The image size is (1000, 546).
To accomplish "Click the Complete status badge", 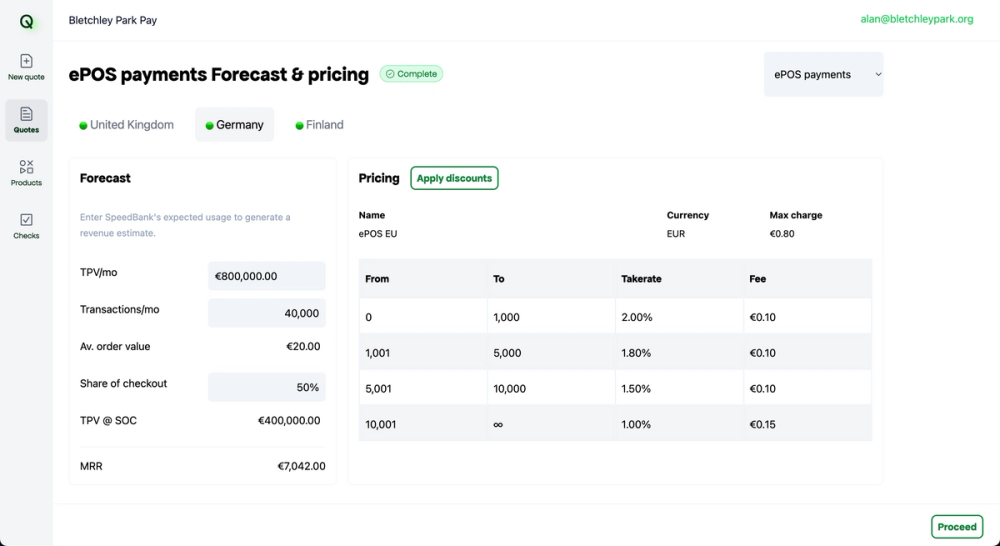I will tap(411, 74).
